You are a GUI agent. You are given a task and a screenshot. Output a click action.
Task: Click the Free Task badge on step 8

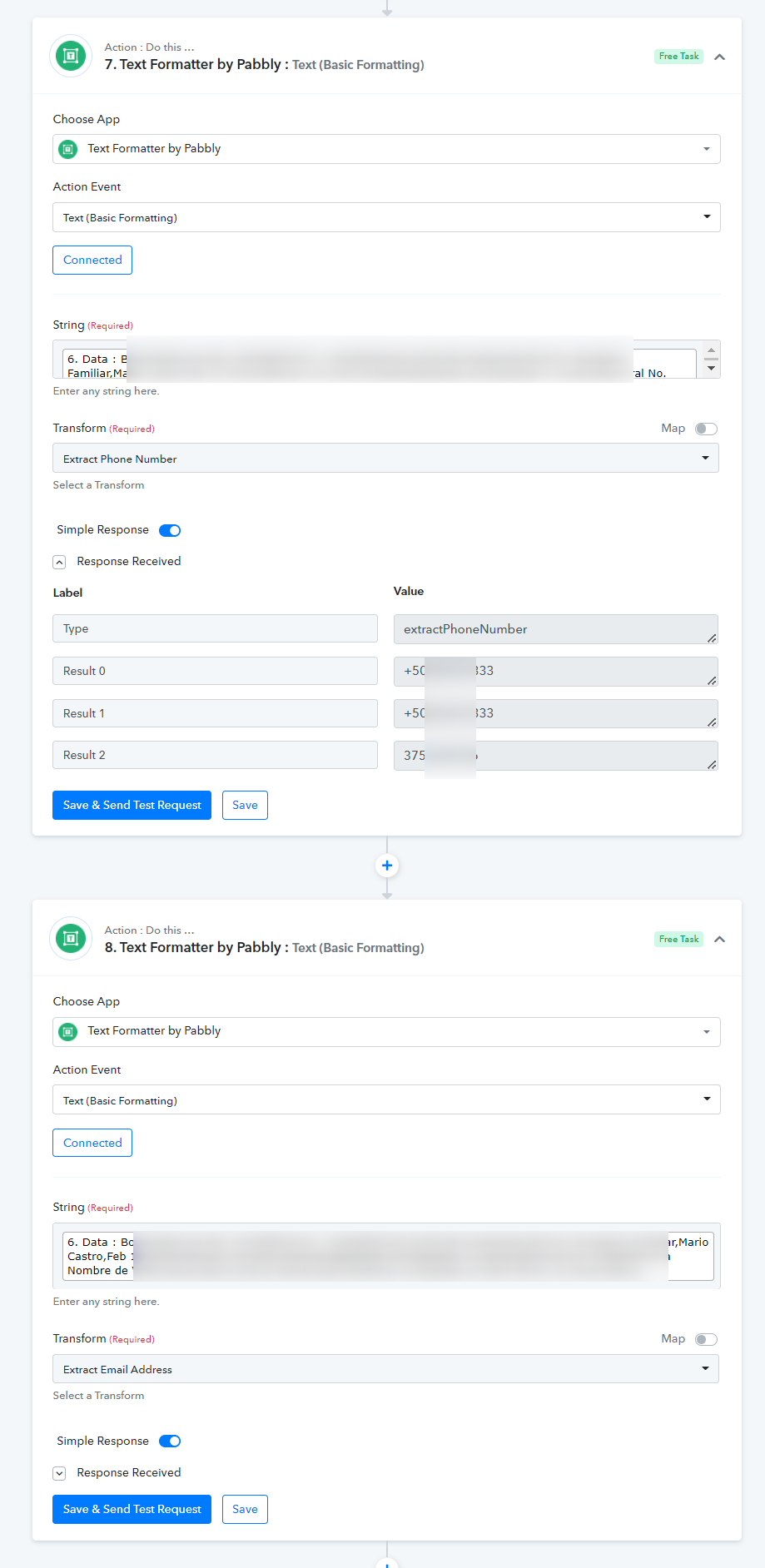pos(678,939)
